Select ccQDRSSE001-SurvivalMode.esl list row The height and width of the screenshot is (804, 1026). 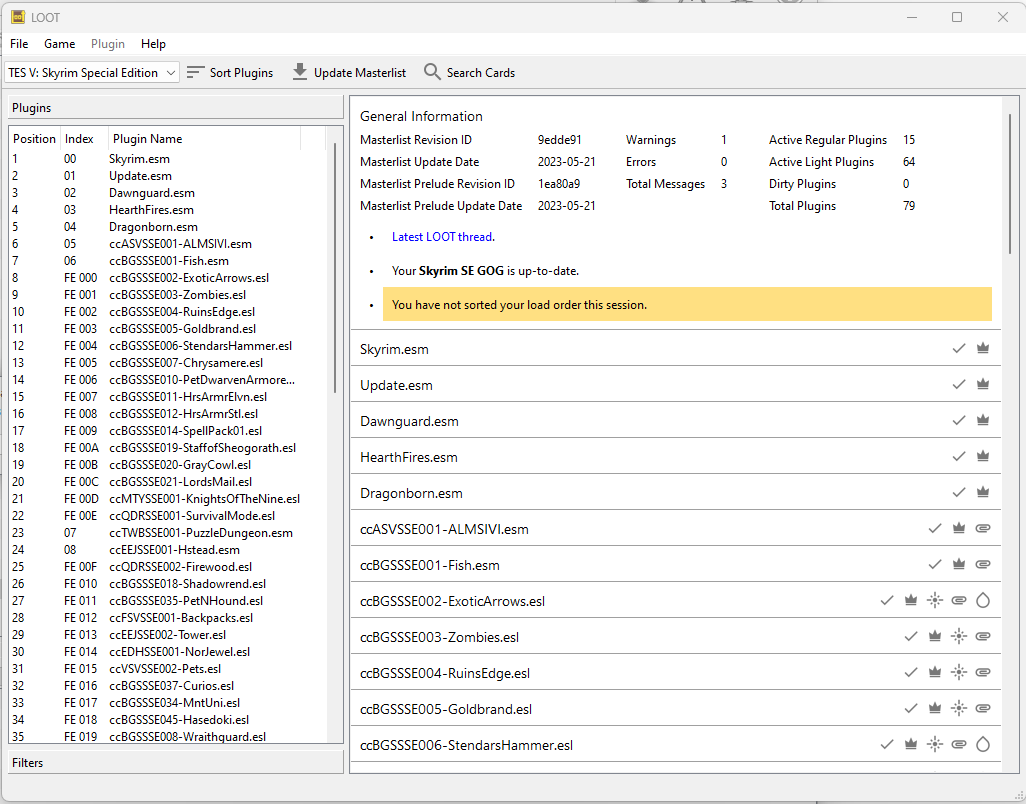[x=168, y=516]
